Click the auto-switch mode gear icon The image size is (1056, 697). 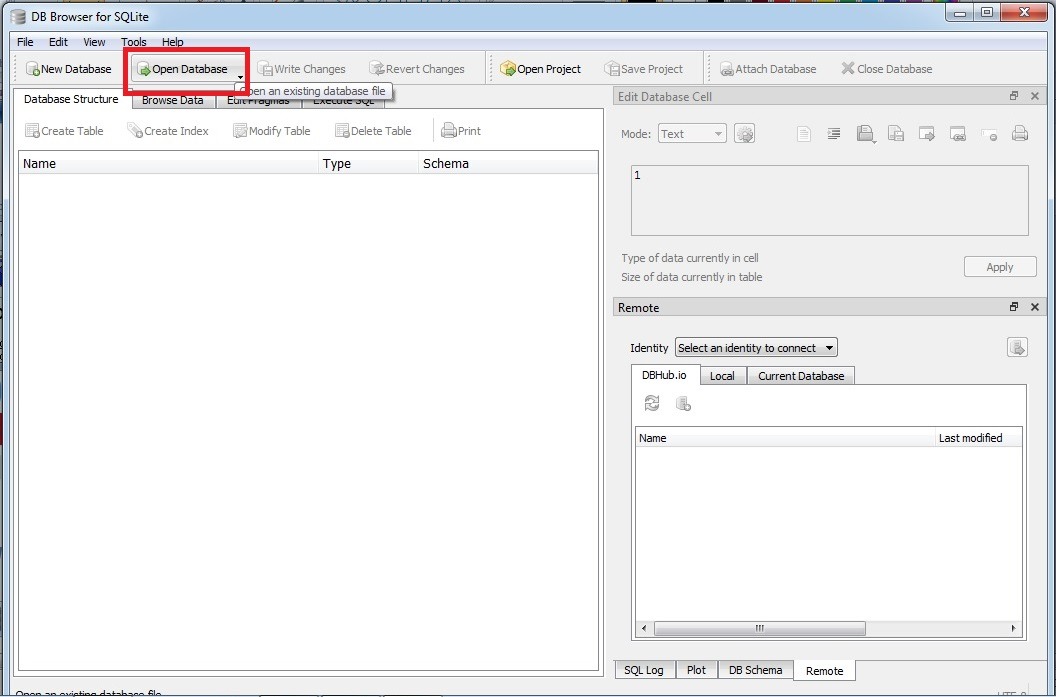744,133
